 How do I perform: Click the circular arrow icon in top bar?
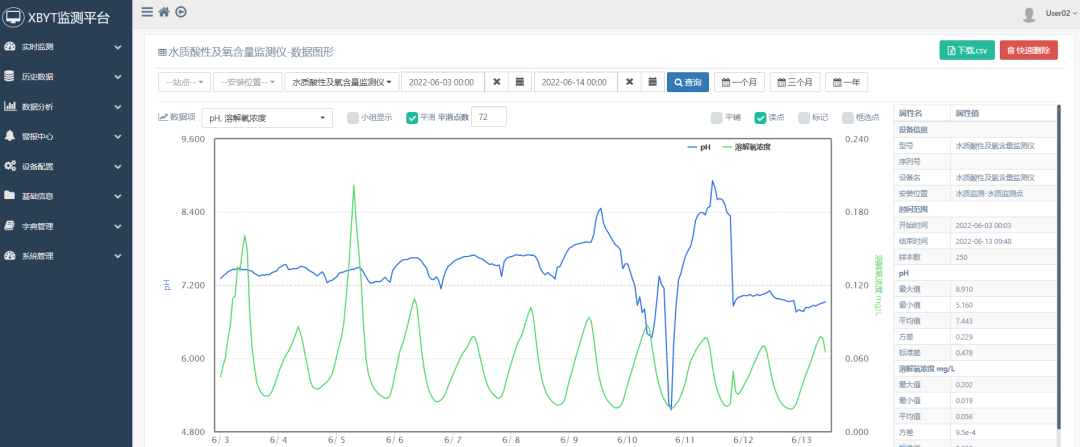tap(180, 12)
